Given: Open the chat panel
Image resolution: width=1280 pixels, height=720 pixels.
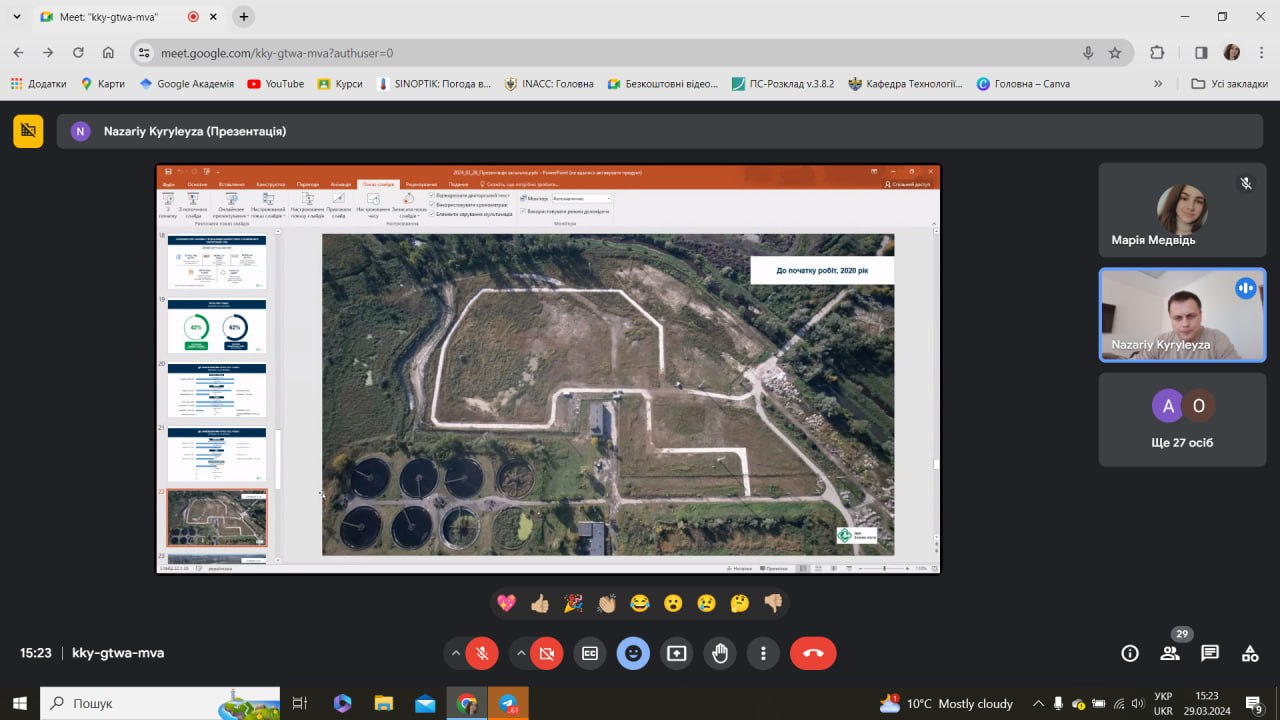Looking at the screenshot, I should click(1210, 653).
